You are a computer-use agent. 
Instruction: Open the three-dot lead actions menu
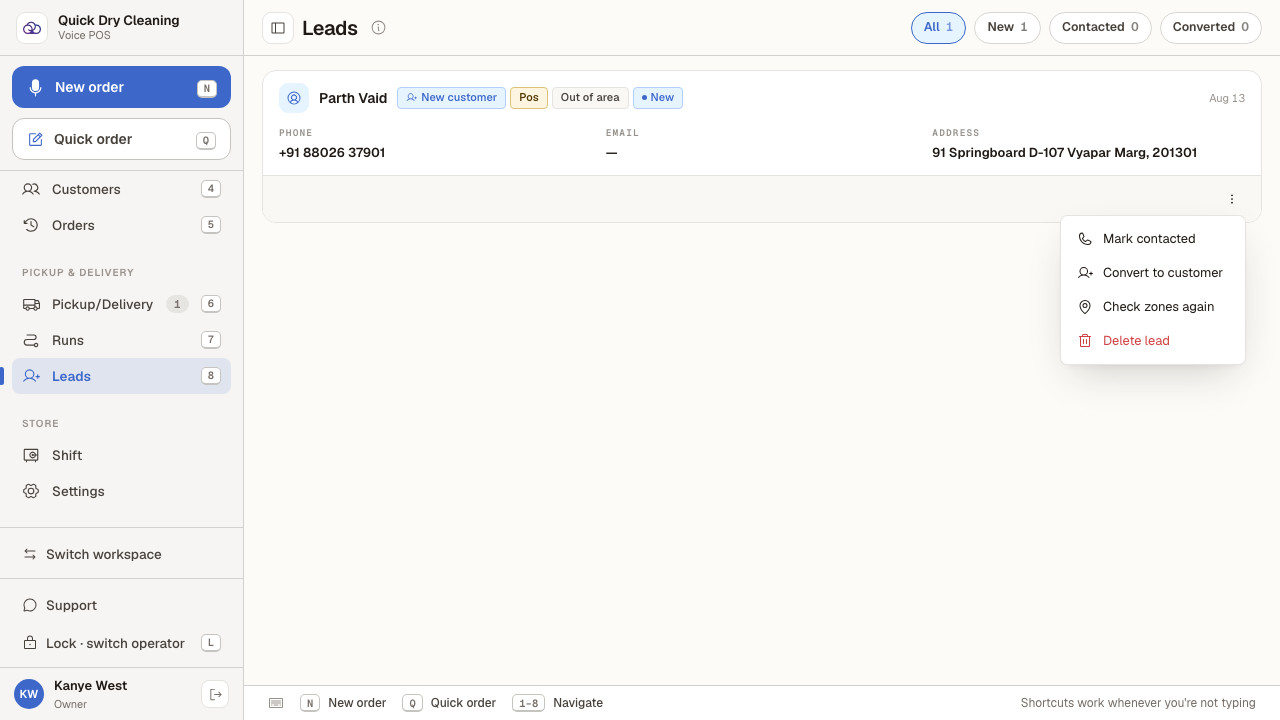[1232, 199]
